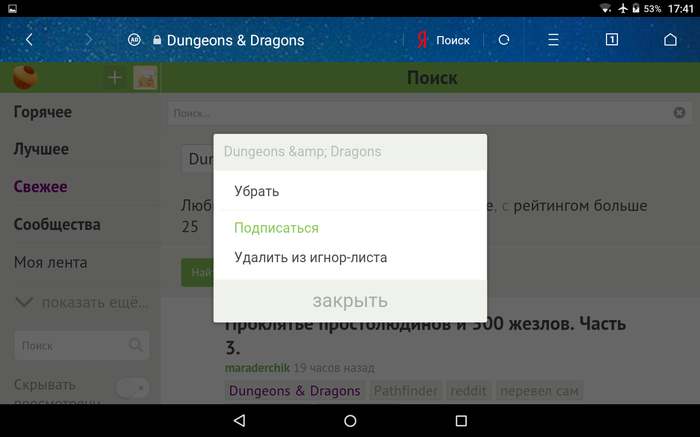
Task: Tap the browser forward arrow
Action: 88,40
